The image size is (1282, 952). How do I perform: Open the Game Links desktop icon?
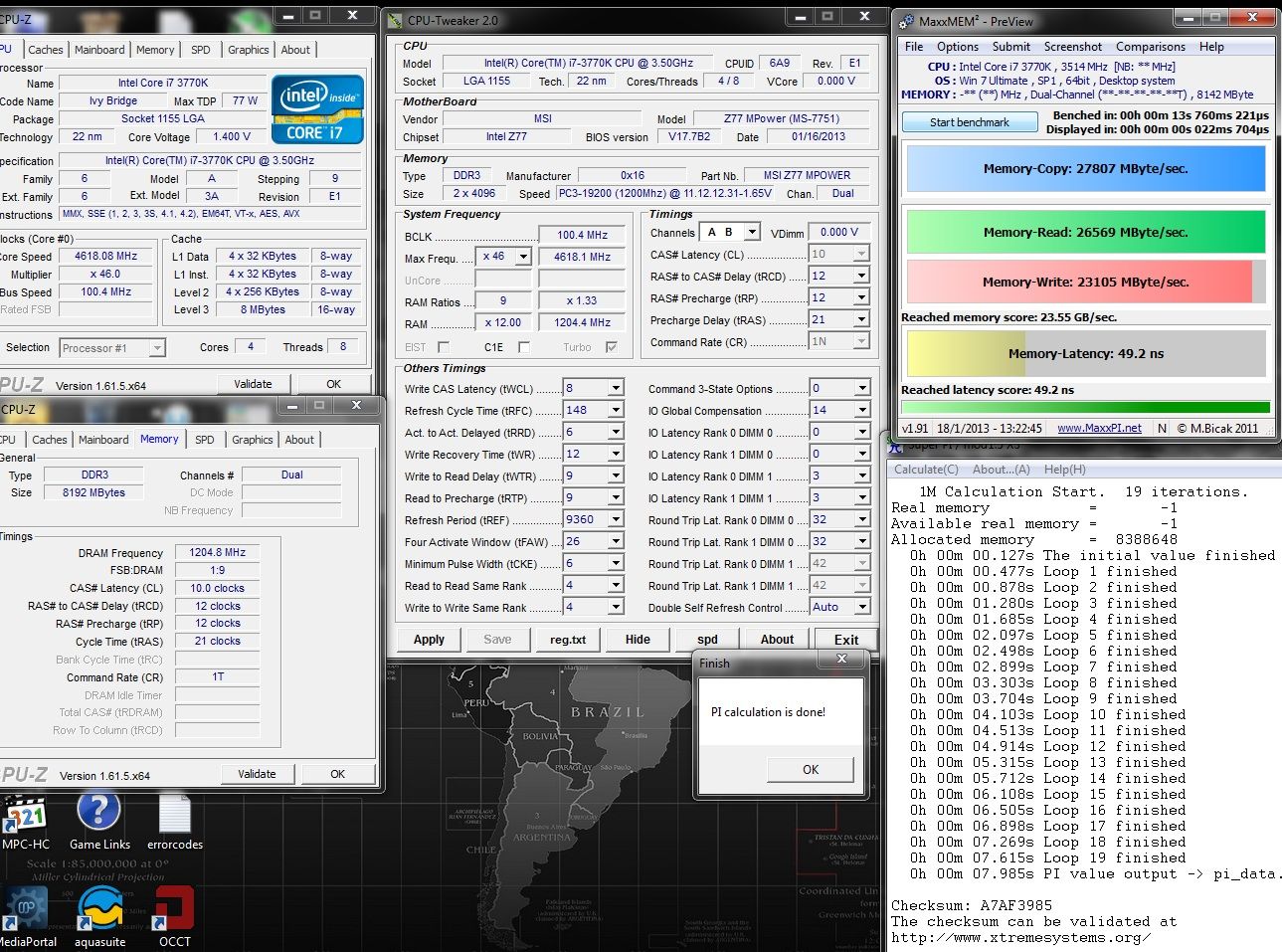(x=99, y=822)
